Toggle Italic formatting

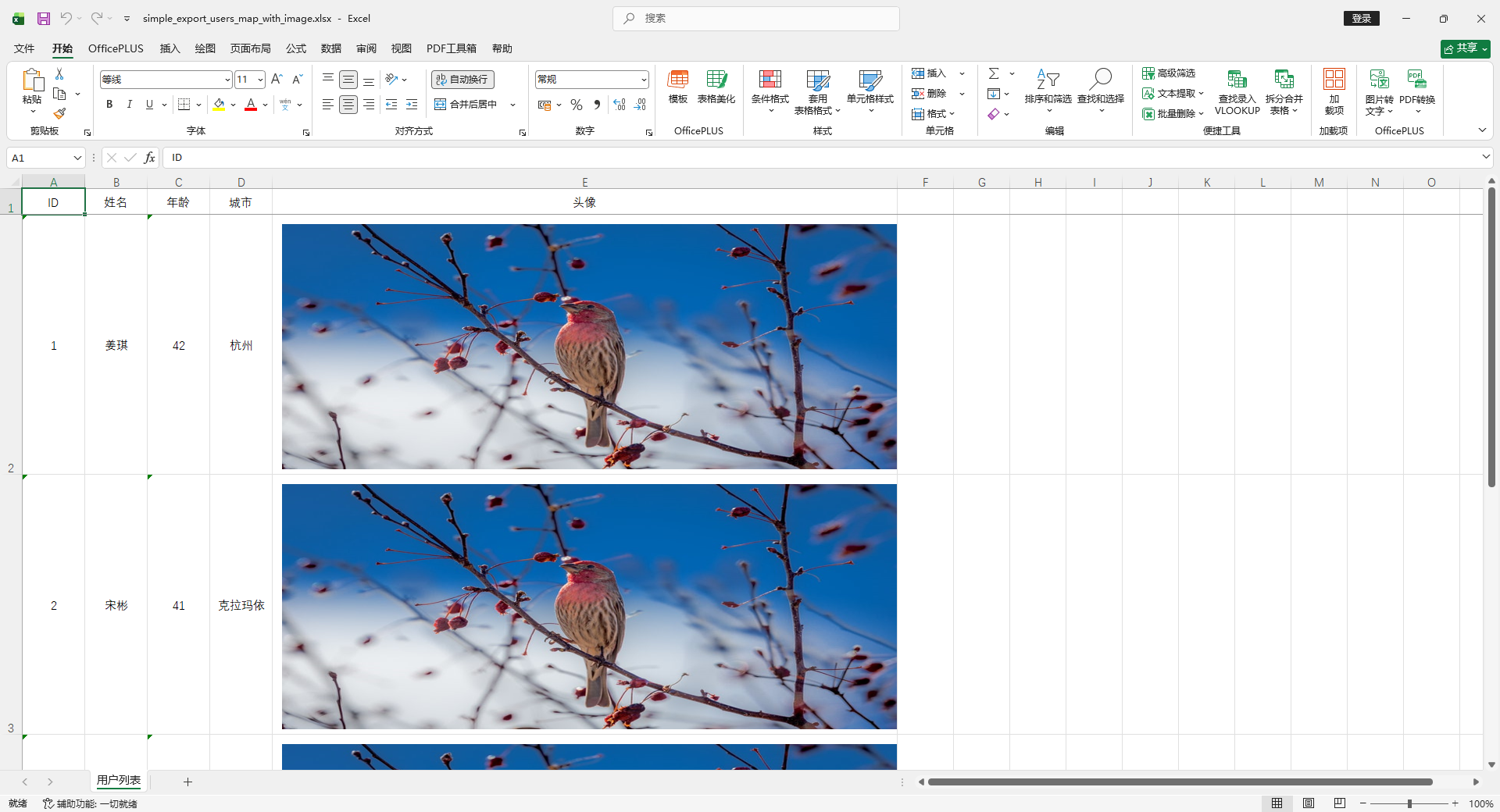130,105
